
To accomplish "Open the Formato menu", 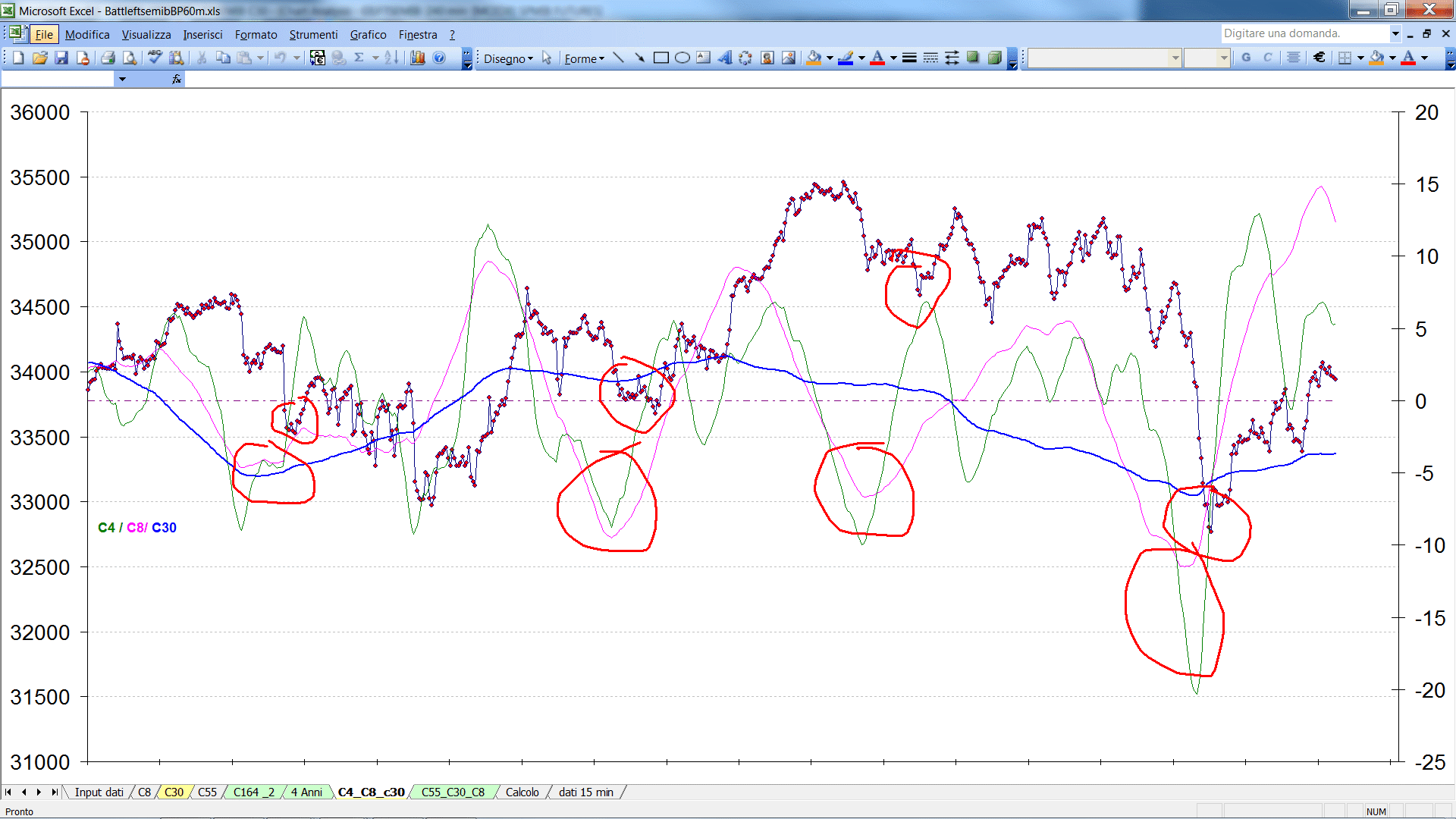I will pos(256,34).
